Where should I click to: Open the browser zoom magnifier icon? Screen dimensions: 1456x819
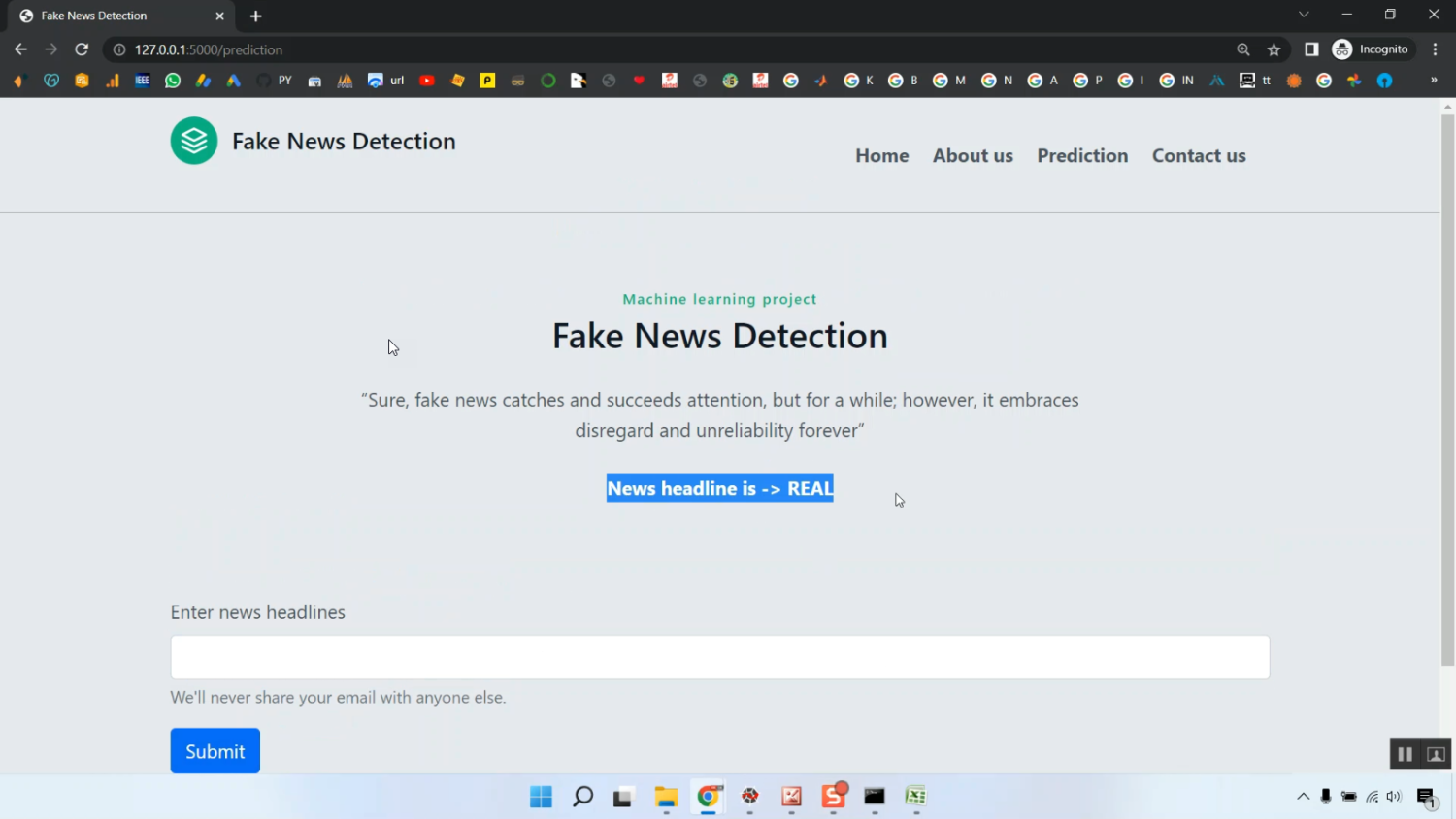coord(1242,49)
